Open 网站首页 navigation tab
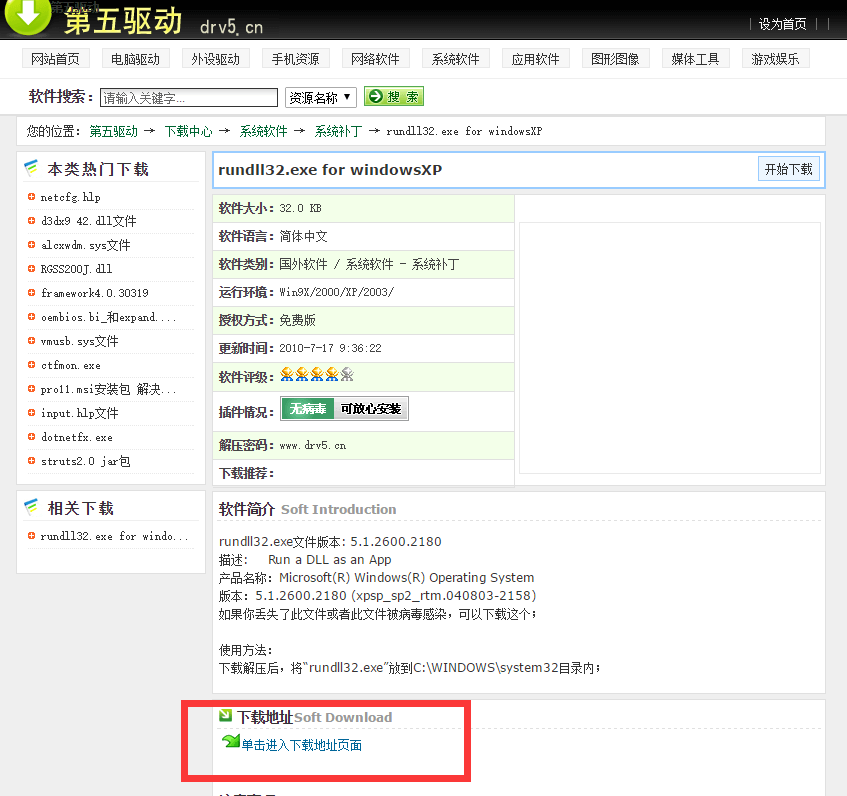The height and width of the screenshot is (796, 847). pos(56,59)
